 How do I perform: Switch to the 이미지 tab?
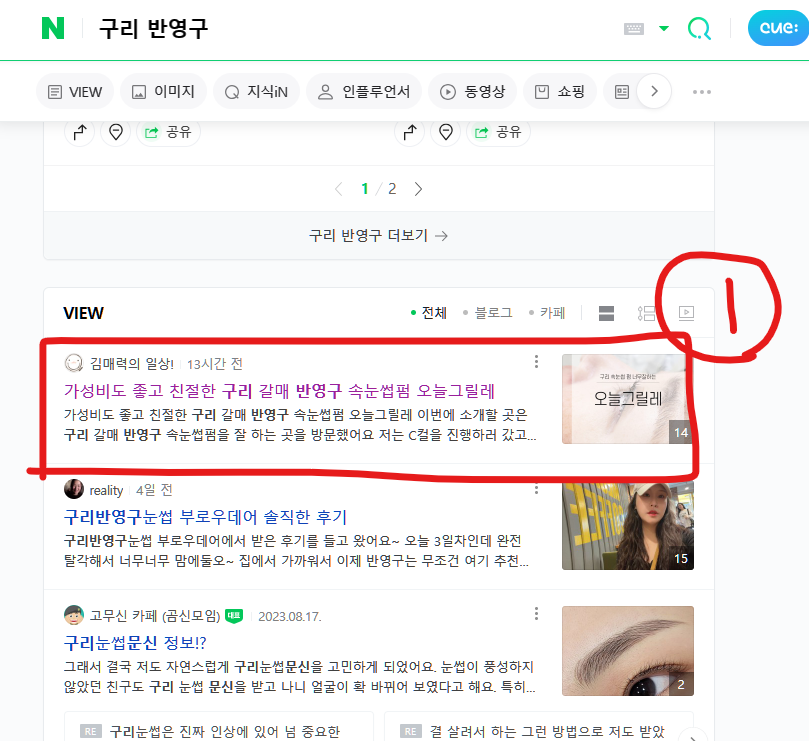(x=164, y=92)
